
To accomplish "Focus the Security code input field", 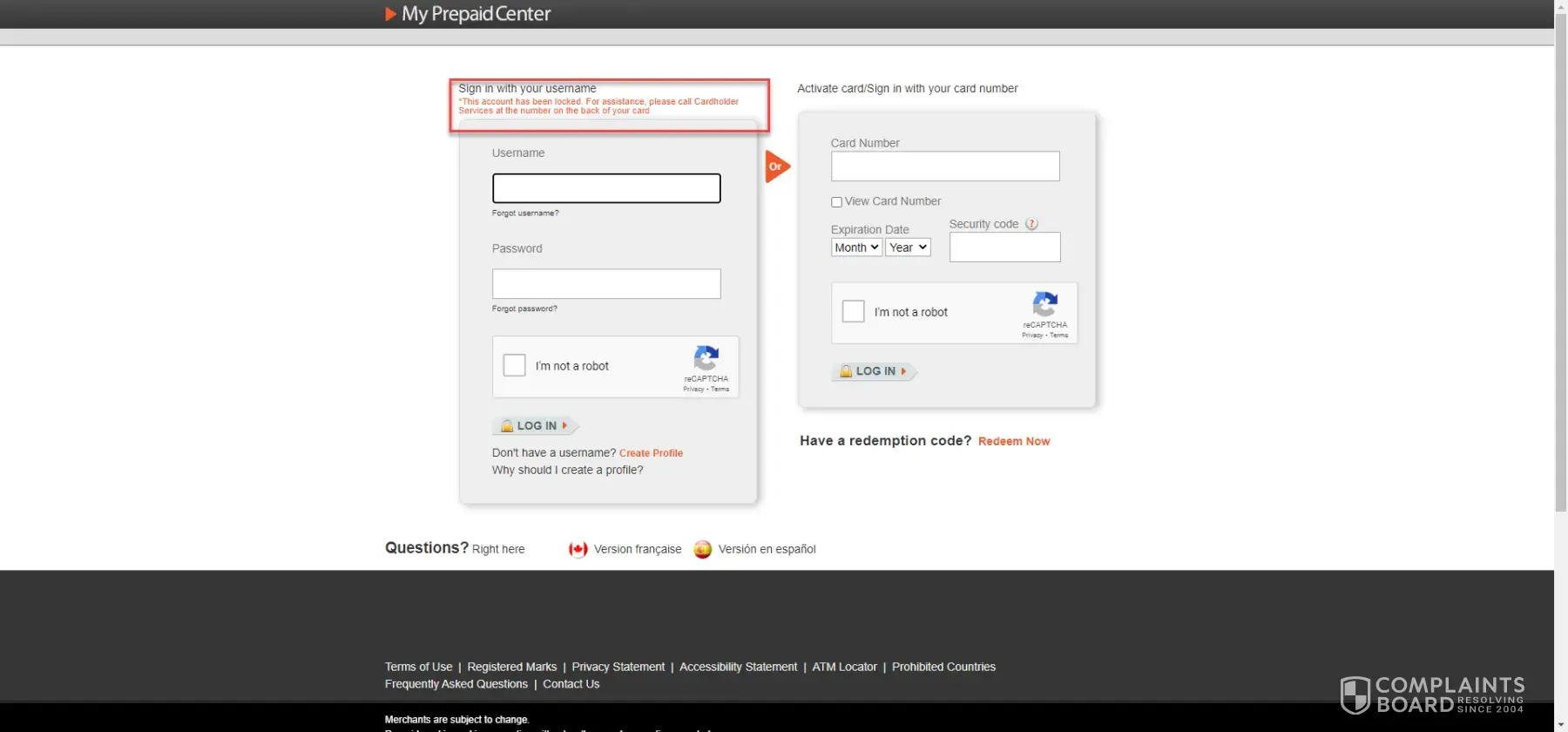I will pyautogui.click(x=1005, y=247).
